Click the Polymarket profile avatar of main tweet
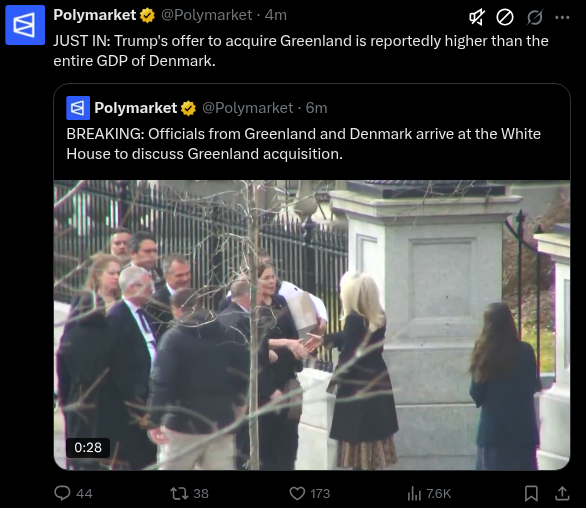586x508 pixels. coord(25,25)
